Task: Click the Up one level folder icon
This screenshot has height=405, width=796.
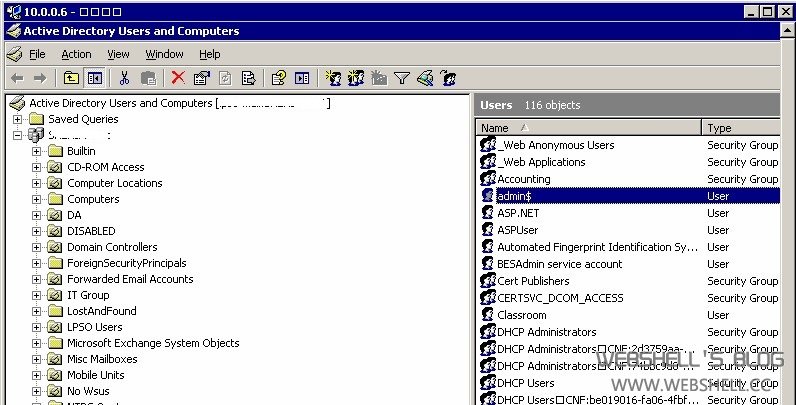Action: coord(71,78)
